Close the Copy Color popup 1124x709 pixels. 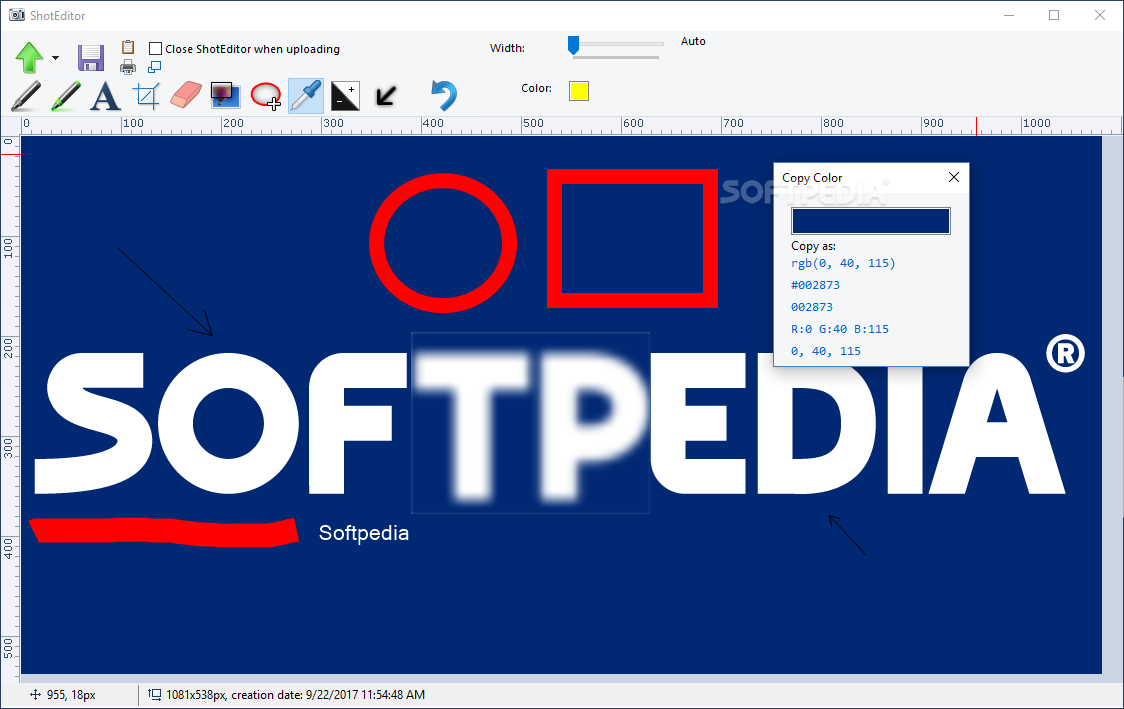953,177
